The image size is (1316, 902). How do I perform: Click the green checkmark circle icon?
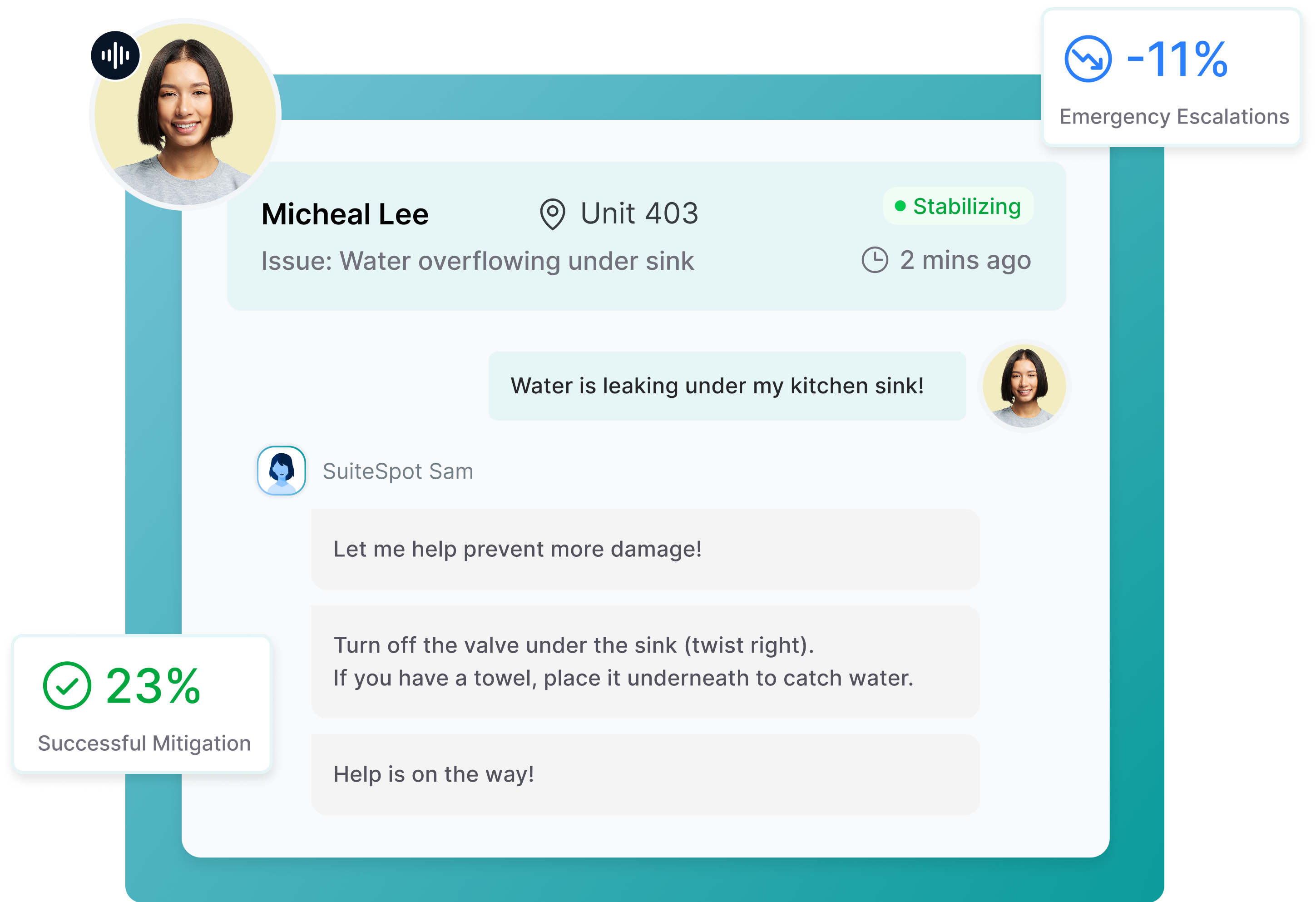pyautogui.click(x=67, y=686)
